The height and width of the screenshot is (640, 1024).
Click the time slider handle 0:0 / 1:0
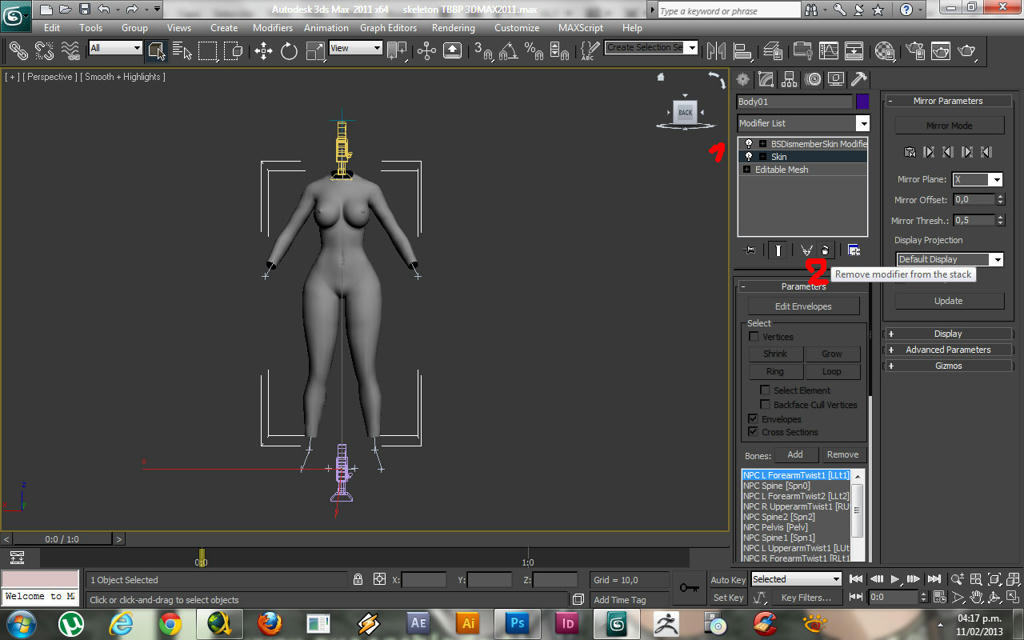click(62, 539)
